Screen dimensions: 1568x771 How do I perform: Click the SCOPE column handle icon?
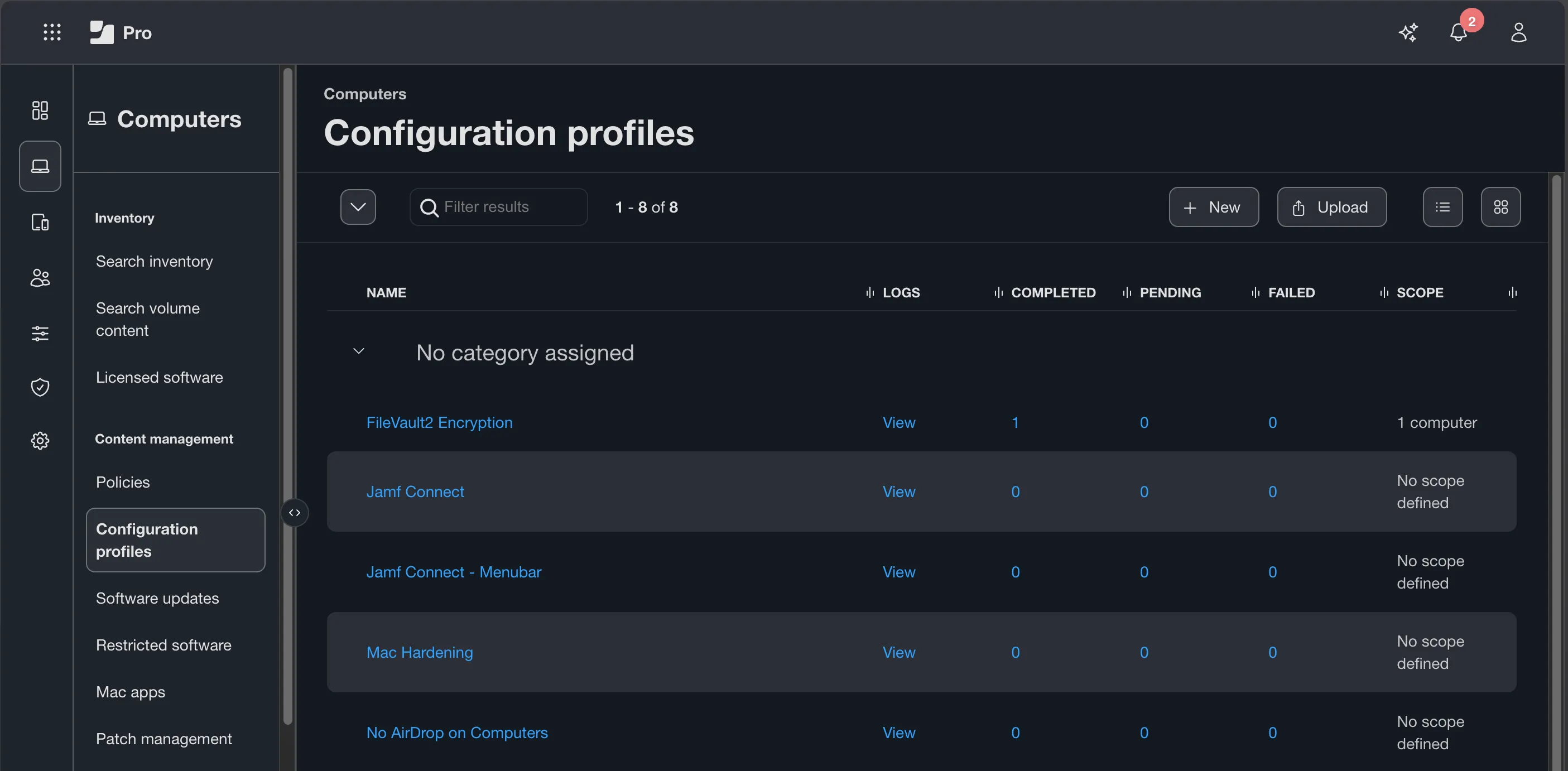(x=1383, y=293)
